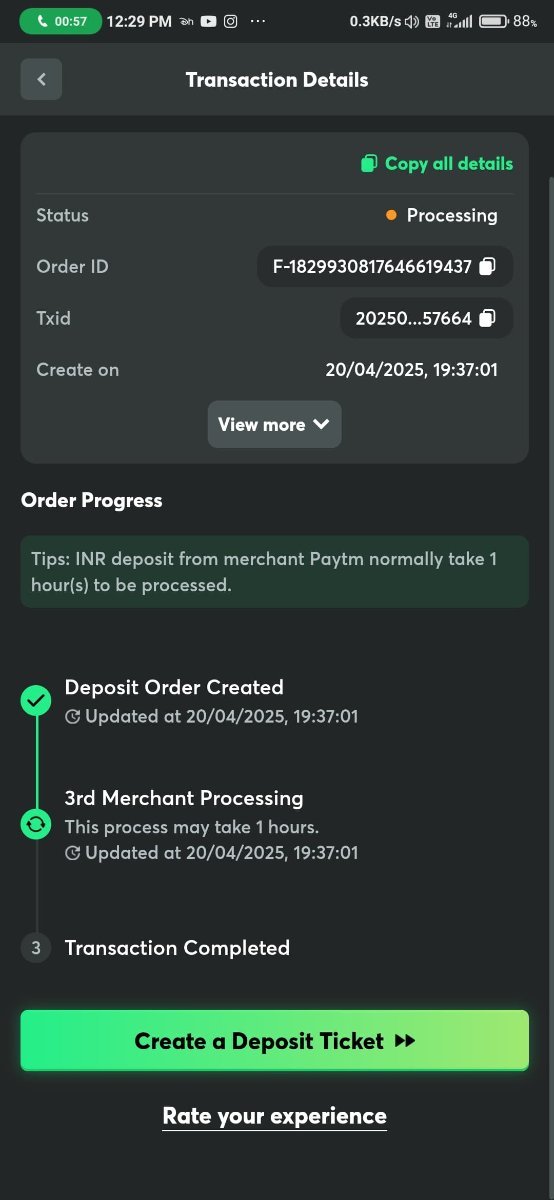Tap the Order ID value pill
Viewport: 554px width, 1200px height.
click(x=385, y=267)
